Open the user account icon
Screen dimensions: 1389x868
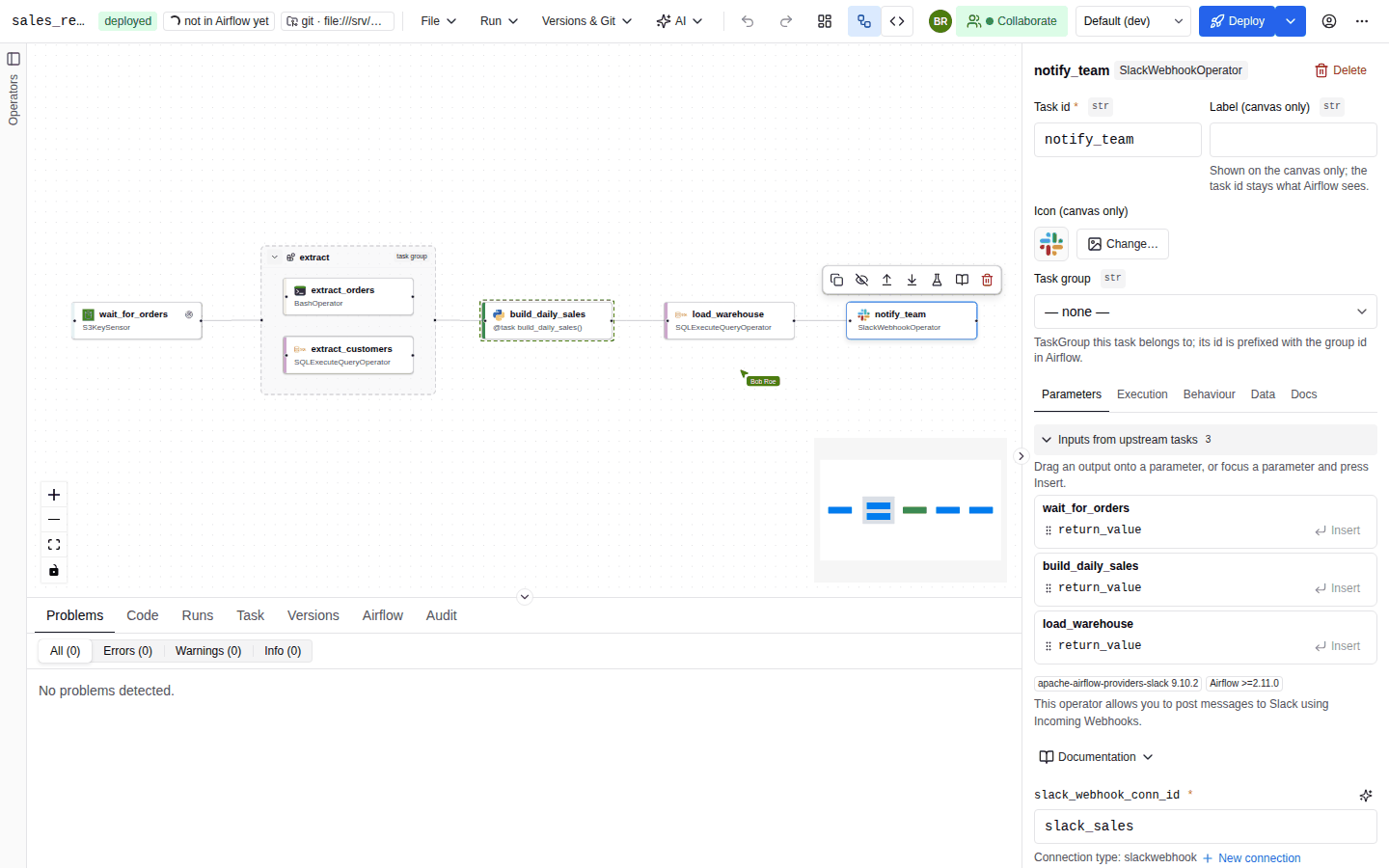(x=1329, y=21)
